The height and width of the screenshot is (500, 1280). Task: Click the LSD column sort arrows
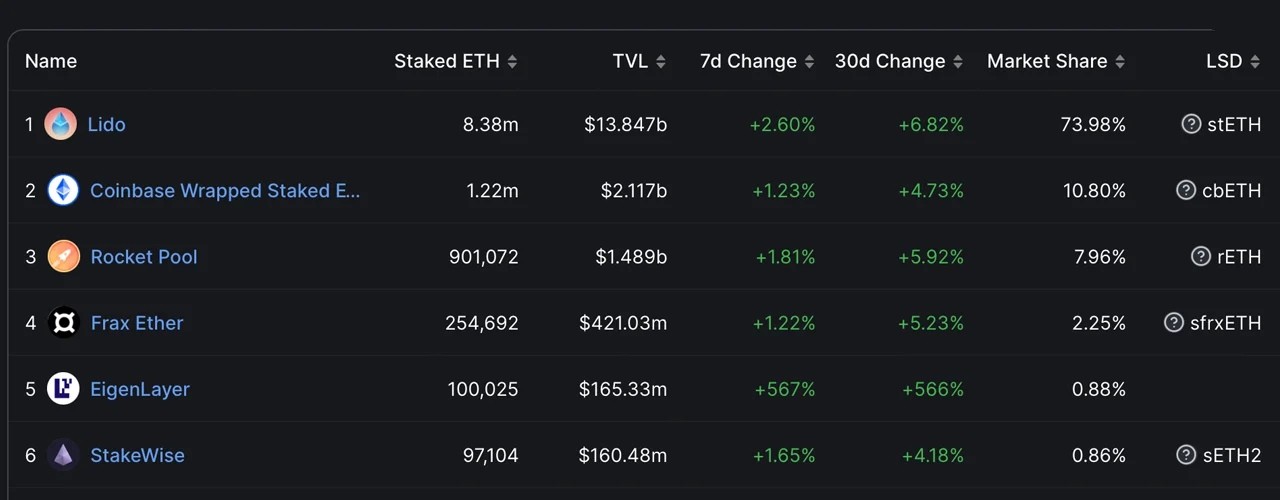point(1255,61)
